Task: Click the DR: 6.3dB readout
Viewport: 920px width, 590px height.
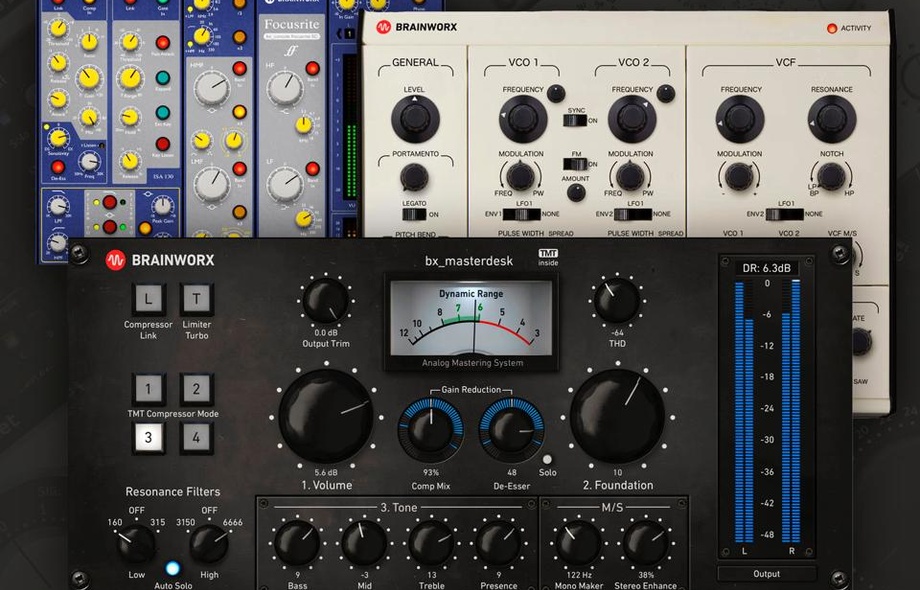Action: click(x=766, y=268)
